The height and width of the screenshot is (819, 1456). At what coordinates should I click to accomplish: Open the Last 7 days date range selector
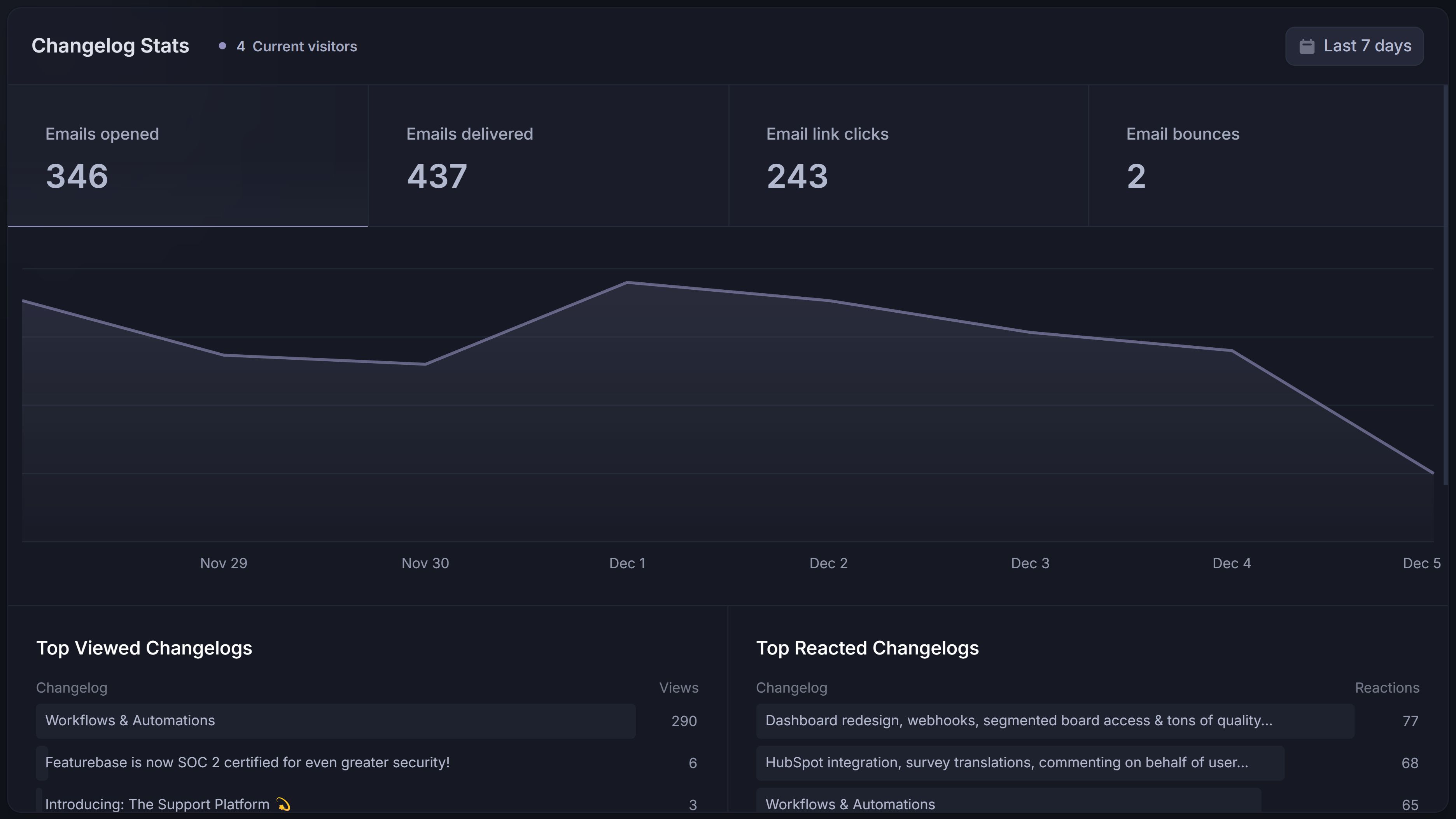click(x=1354, y=46)
